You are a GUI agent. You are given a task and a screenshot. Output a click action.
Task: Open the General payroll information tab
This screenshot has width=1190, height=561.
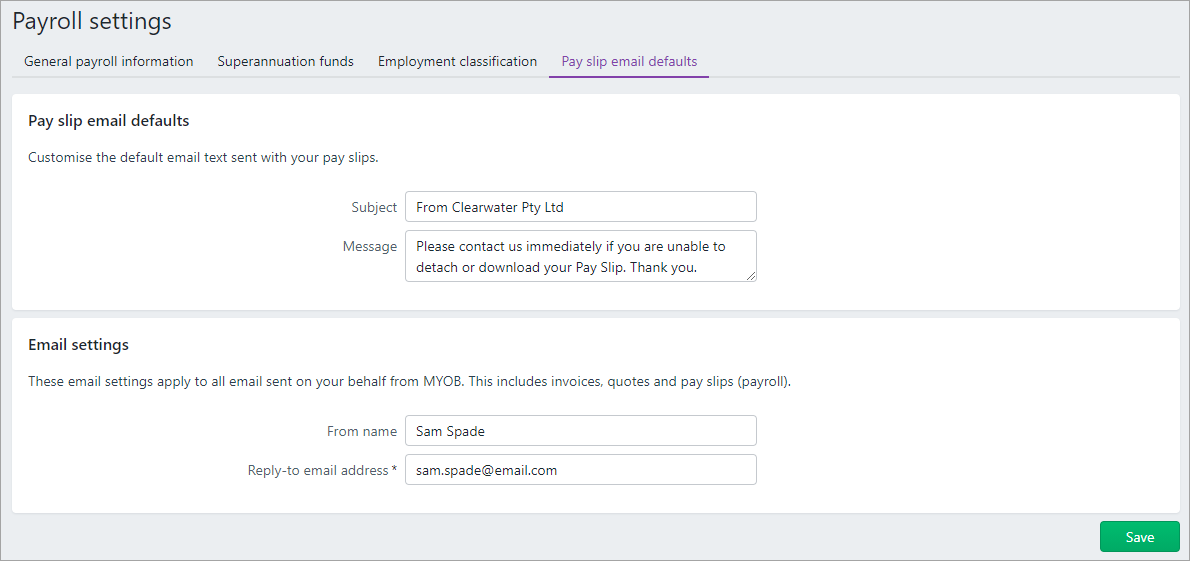(x=109, y=61)
